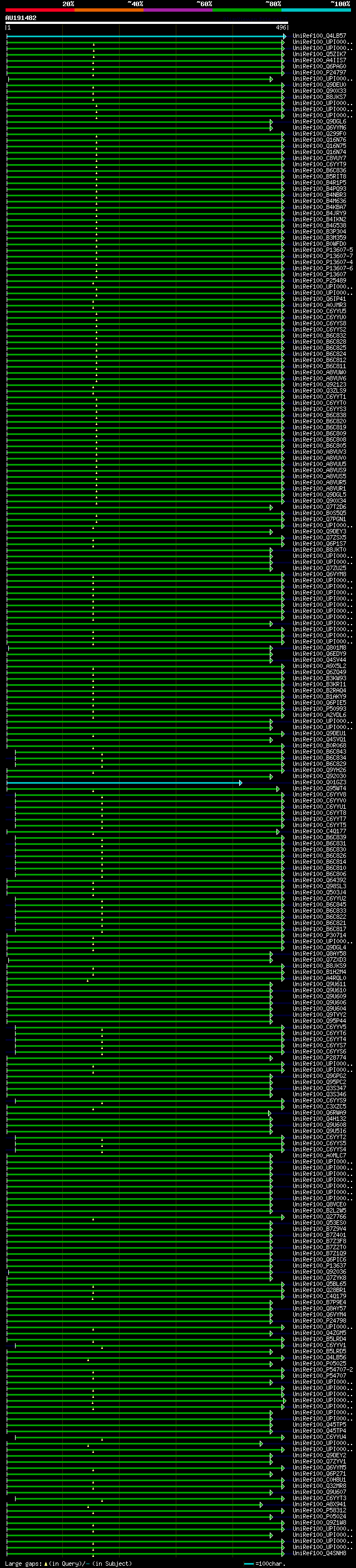Select label UniRef100_Q64392

(x=319, y=880)
